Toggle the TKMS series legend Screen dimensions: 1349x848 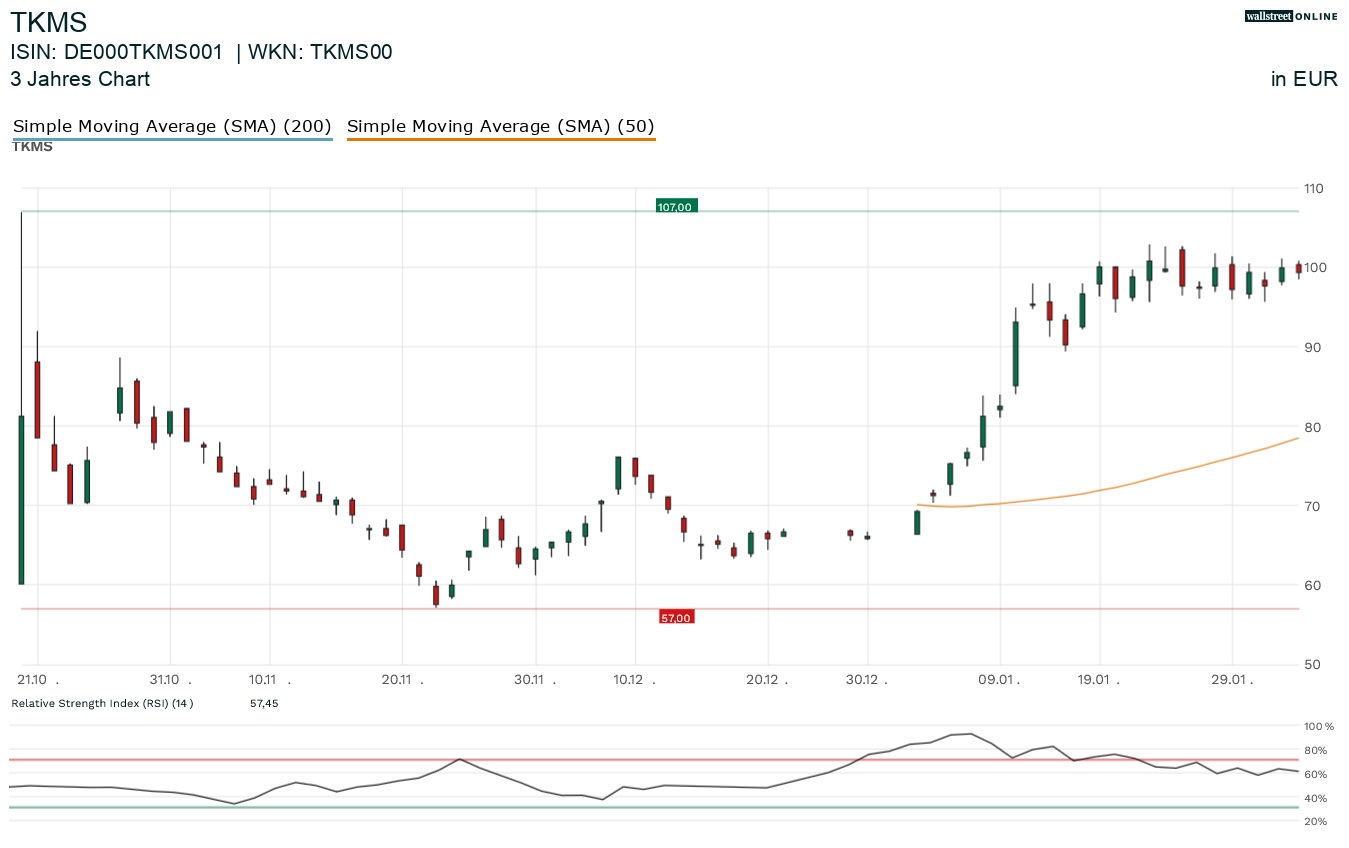[31, 146]
